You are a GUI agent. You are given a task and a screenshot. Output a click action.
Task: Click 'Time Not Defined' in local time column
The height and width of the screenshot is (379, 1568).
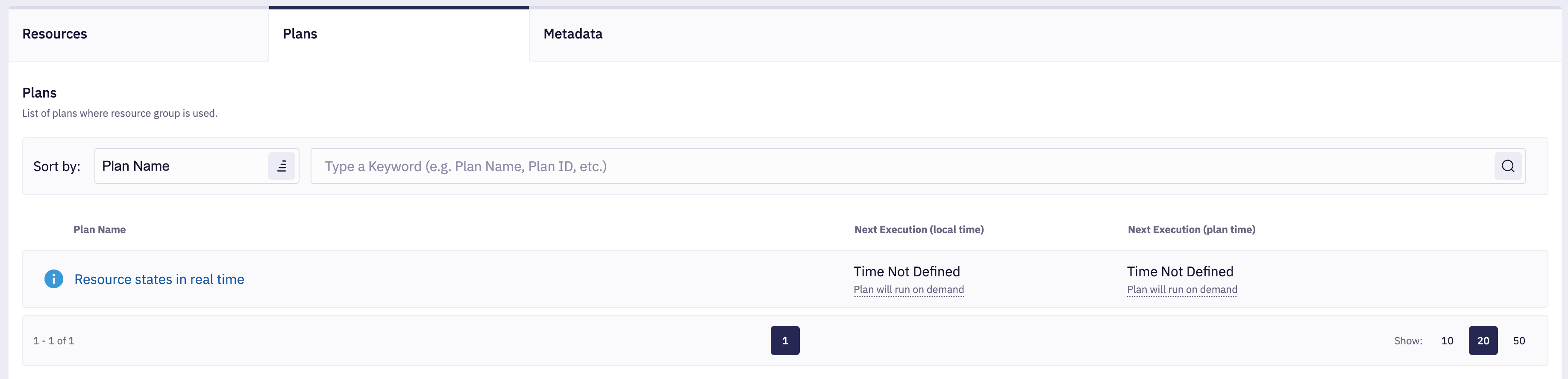[x=906, y=272]
